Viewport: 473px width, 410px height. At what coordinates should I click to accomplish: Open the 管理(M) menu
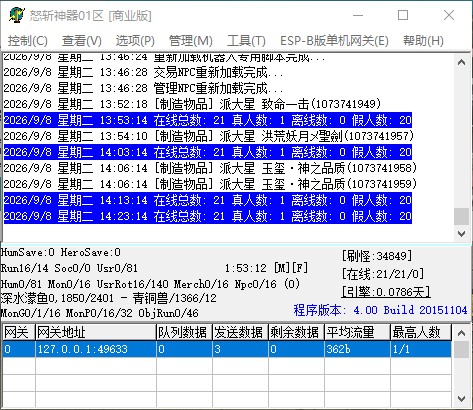coord(190,41)
